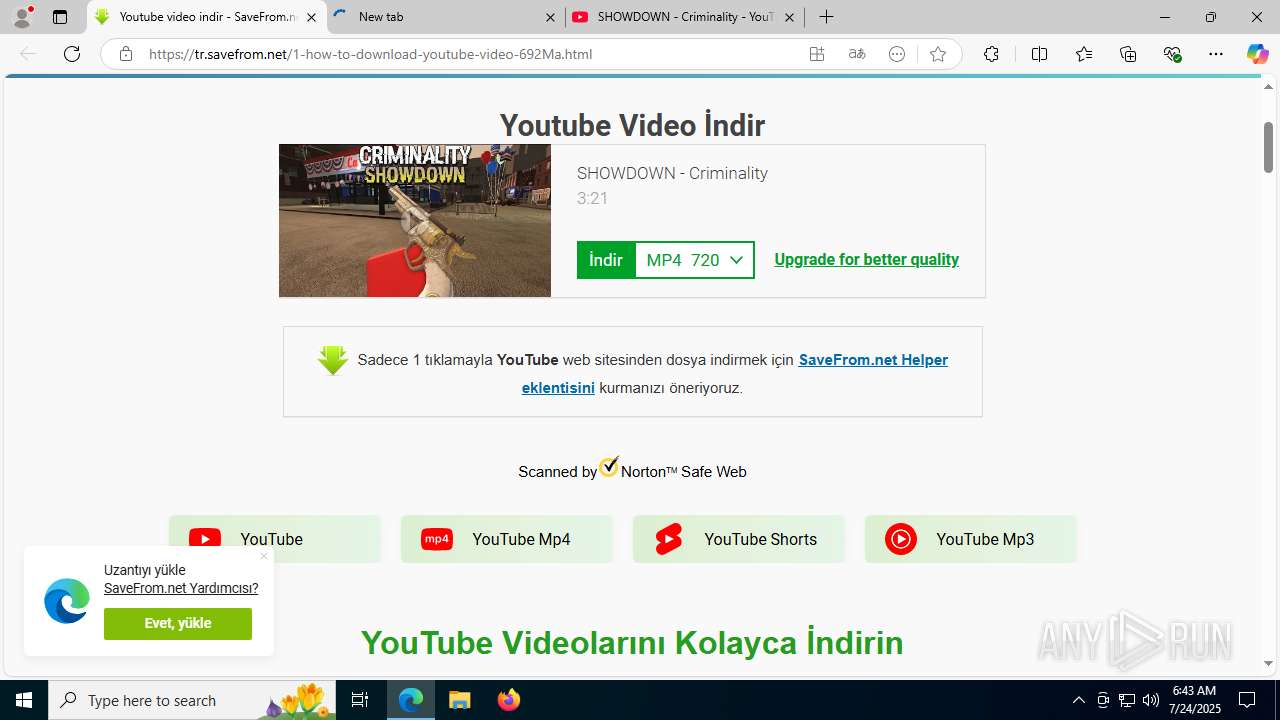Close the New tab tab
The image size is (1280, 720).
tap(550, 17)
